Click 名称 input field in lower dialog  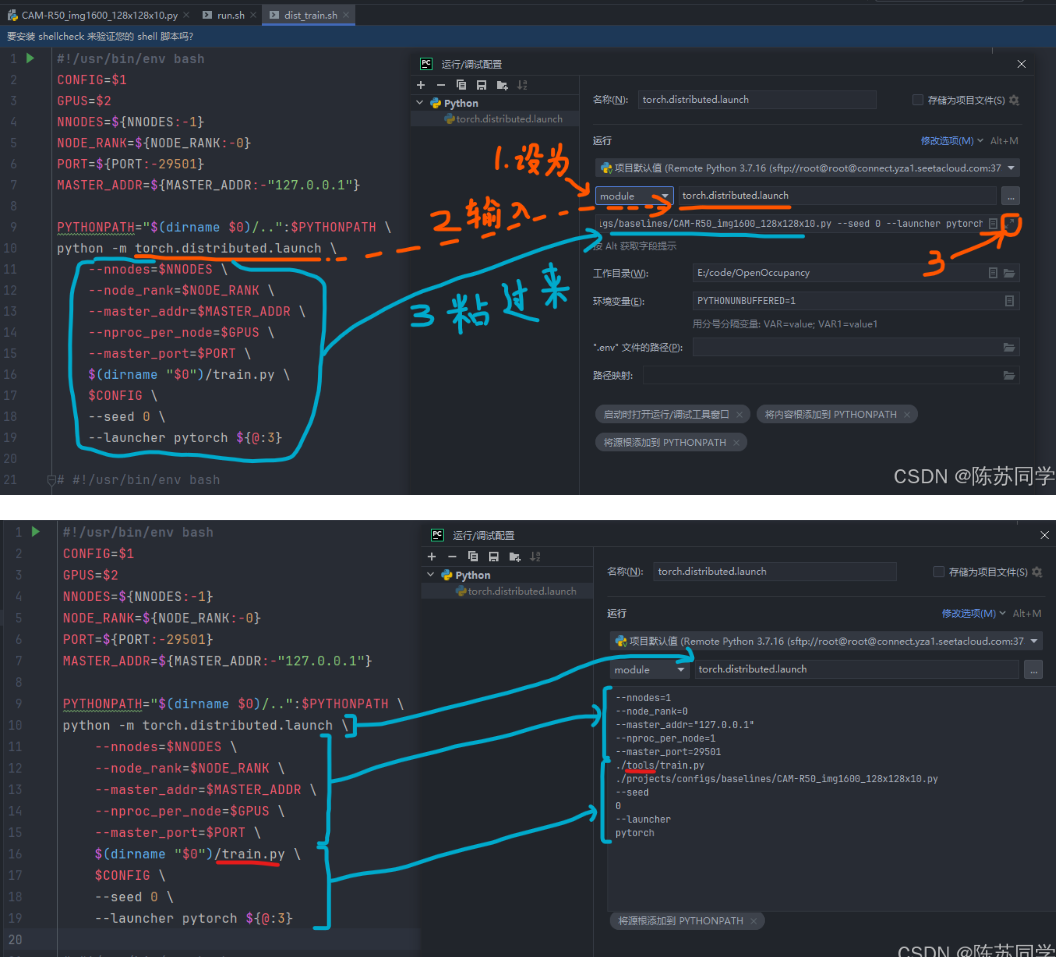point(774,572)
